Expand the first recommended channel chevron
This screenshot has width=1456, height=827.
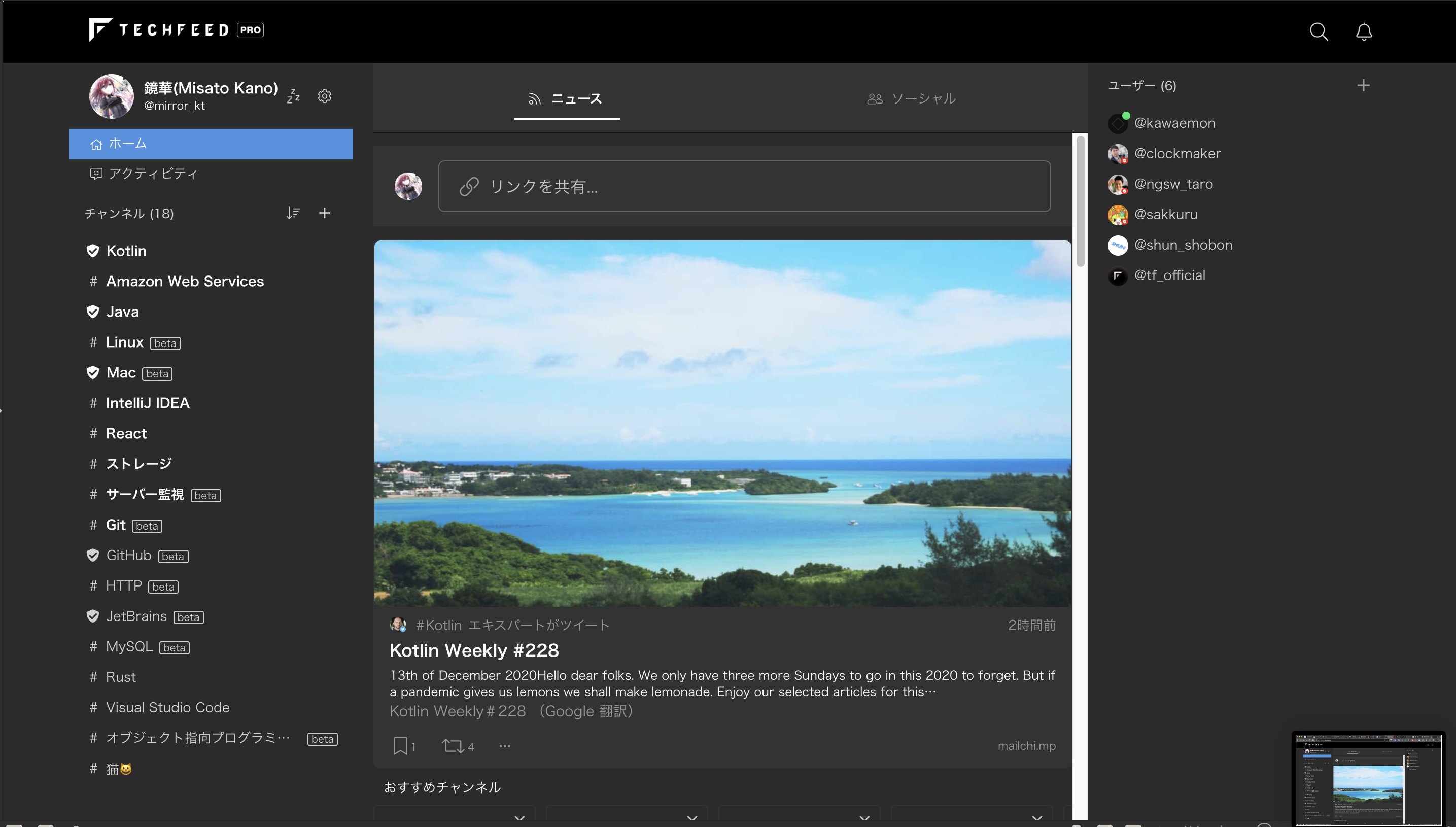click(x=519, y=818)
